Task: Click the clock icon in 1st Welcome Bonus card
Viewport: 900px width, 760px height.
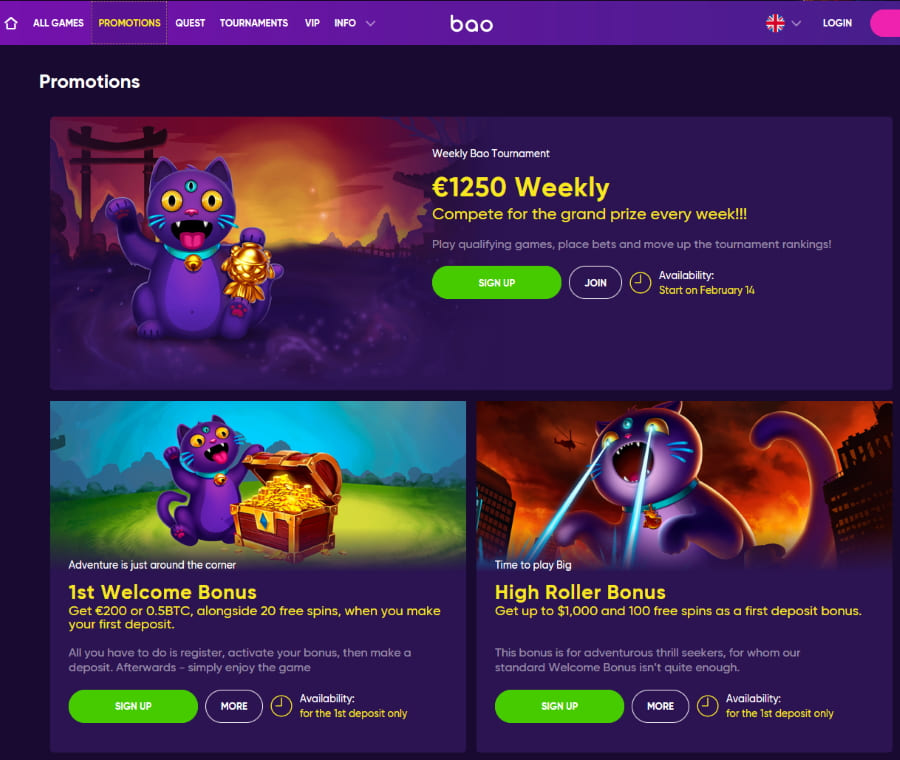Action: pos(281,706)
